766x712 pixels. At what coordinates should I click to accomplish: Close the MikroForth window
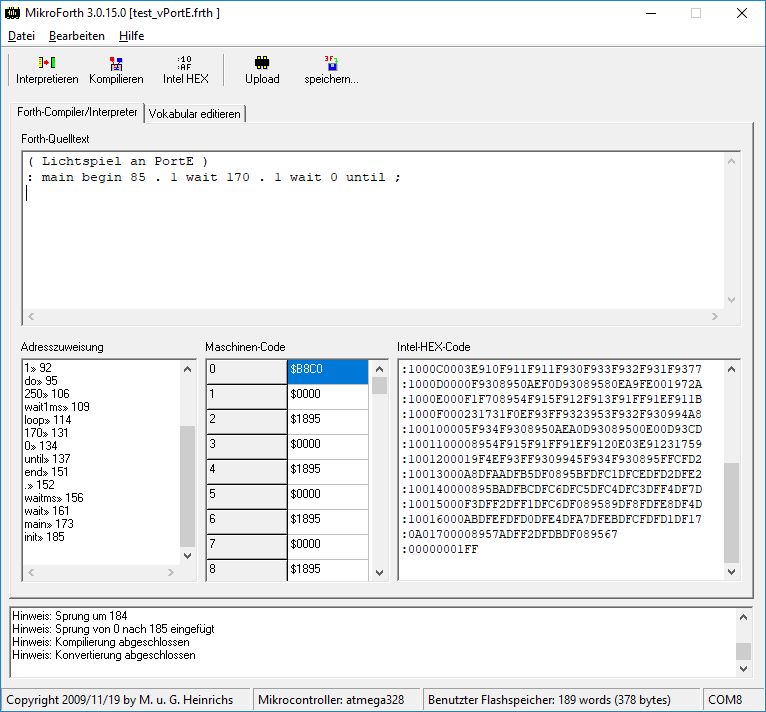tap(742, 13)
